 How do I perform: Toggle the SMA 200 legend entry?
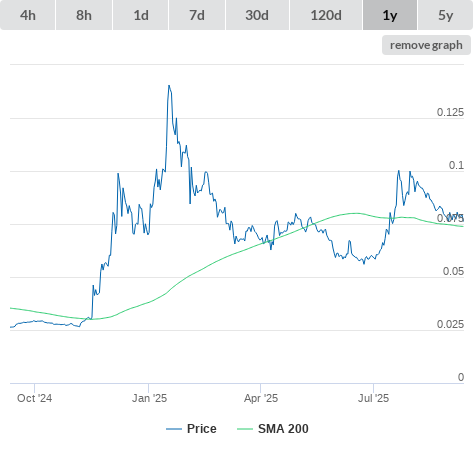point(273,429)
